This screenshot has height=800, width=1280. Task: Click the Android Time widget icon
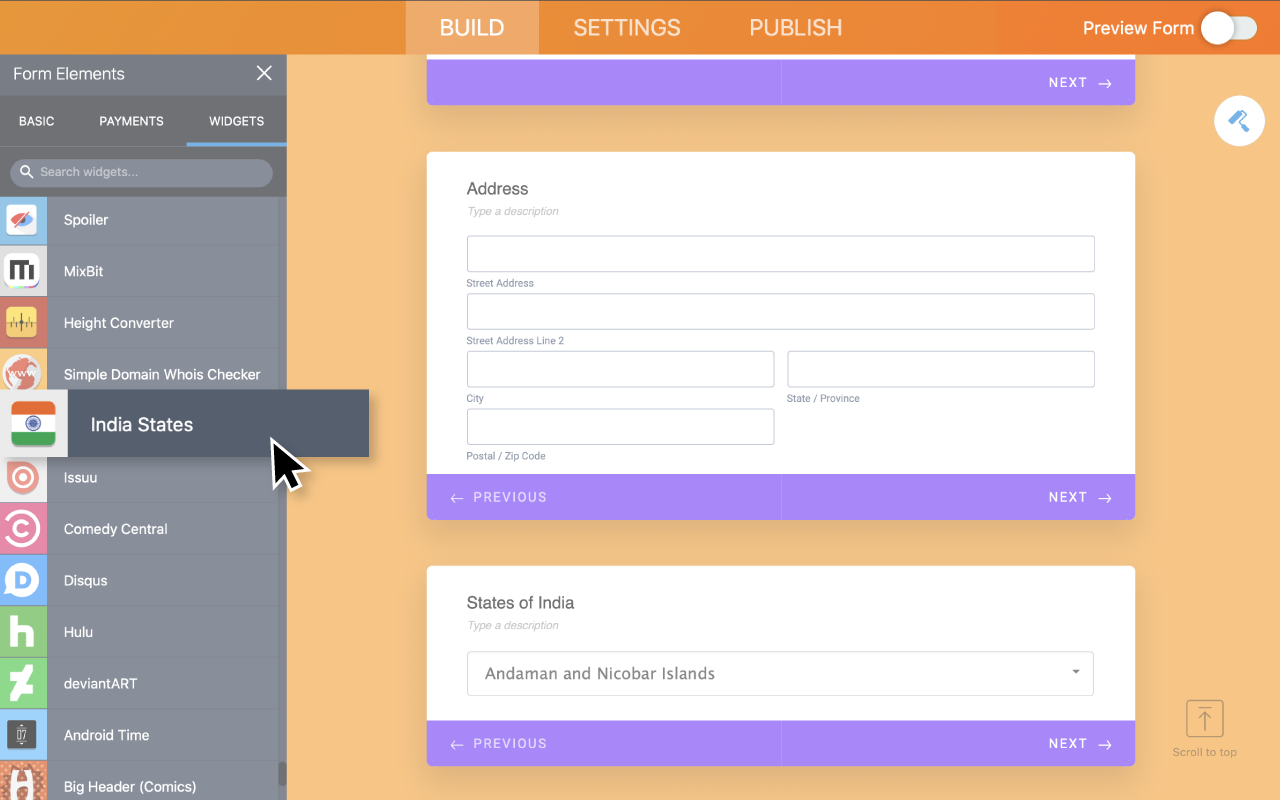[22, 735]
